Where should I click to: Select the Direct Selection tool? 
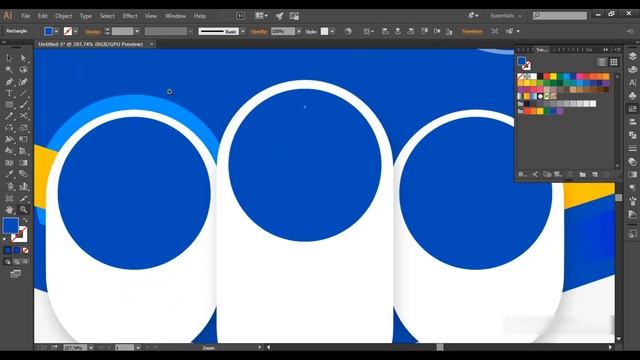(x=23, y=58)
